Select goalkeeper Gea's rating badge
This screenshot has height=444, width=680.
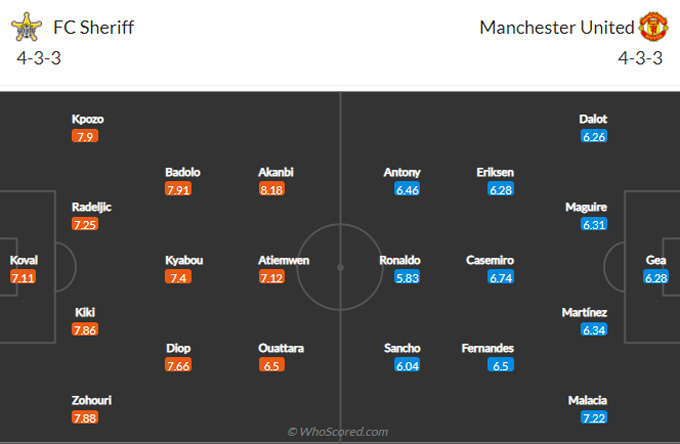(x=656, y=277)
